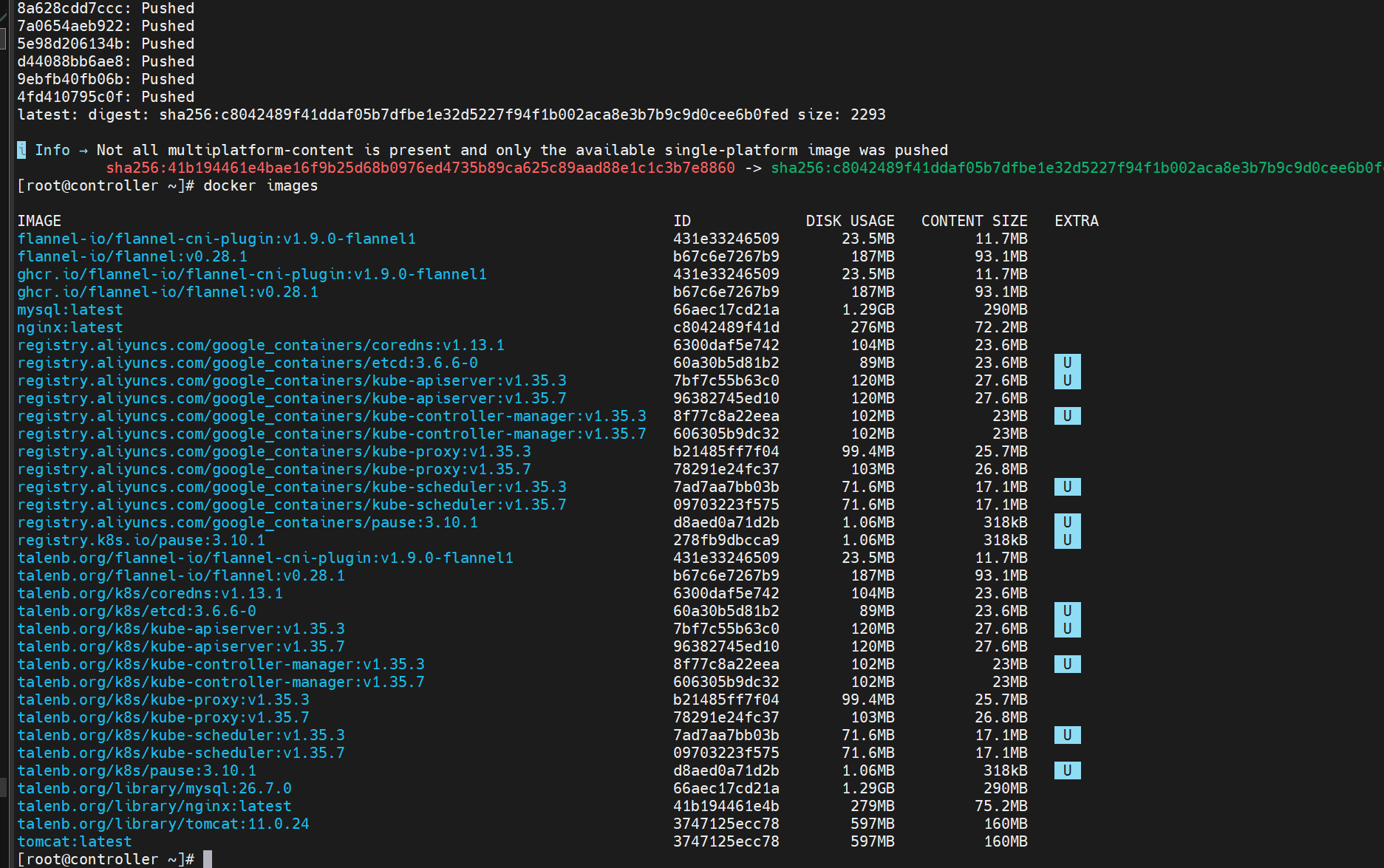Viewport: 1384px width, 868px height.
Task: Click image ID 41b194461e4b
Action: tap(726, 806)
